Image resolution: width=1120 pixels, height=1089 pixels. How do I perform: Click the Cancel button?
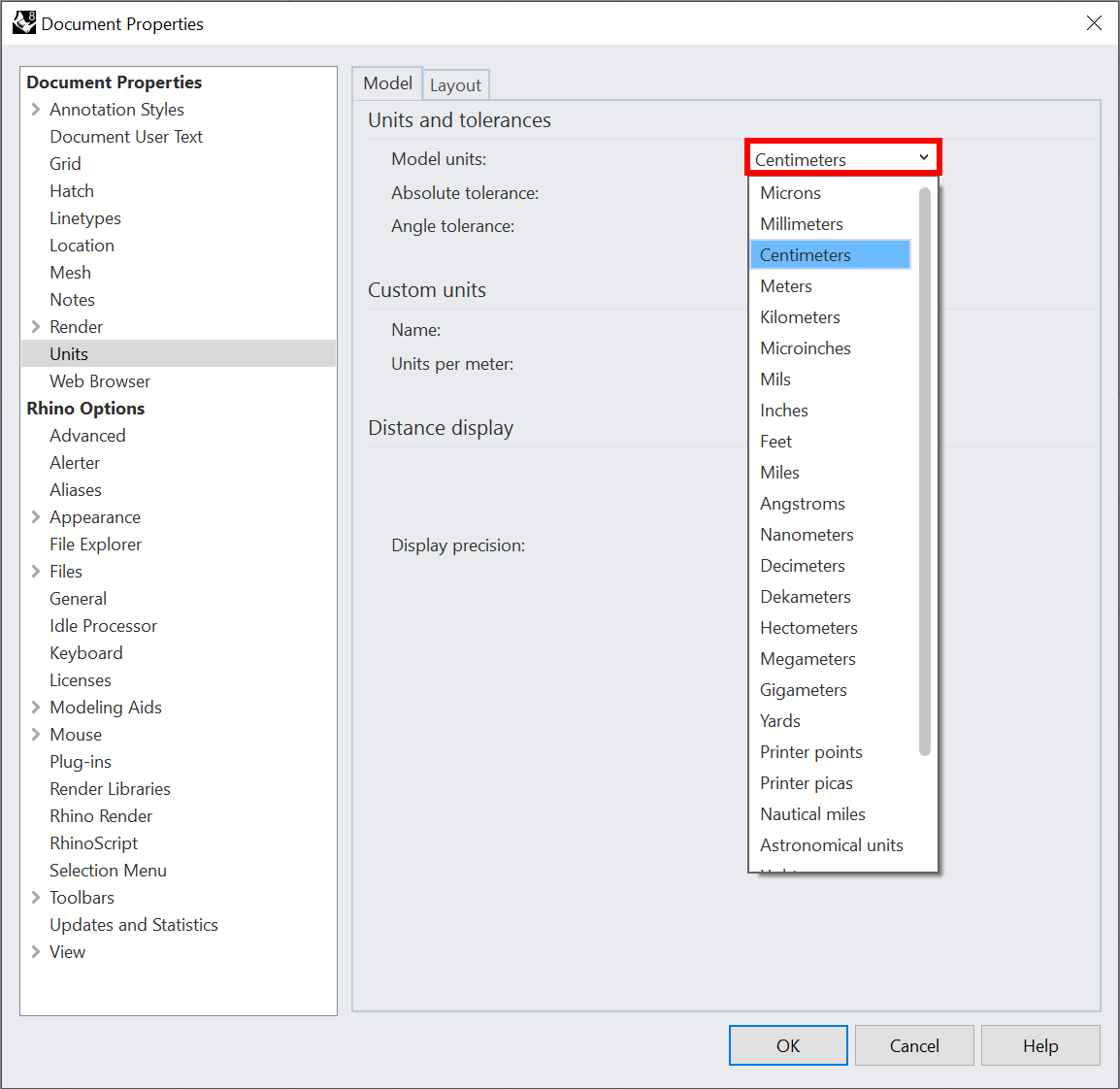[913, 1045]
